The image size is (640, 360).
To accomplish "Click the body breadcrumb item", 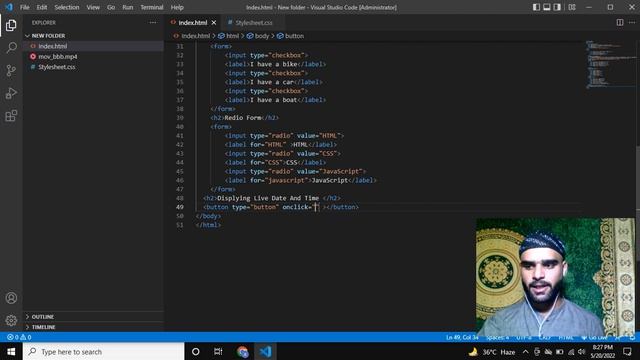I will 258,36.
